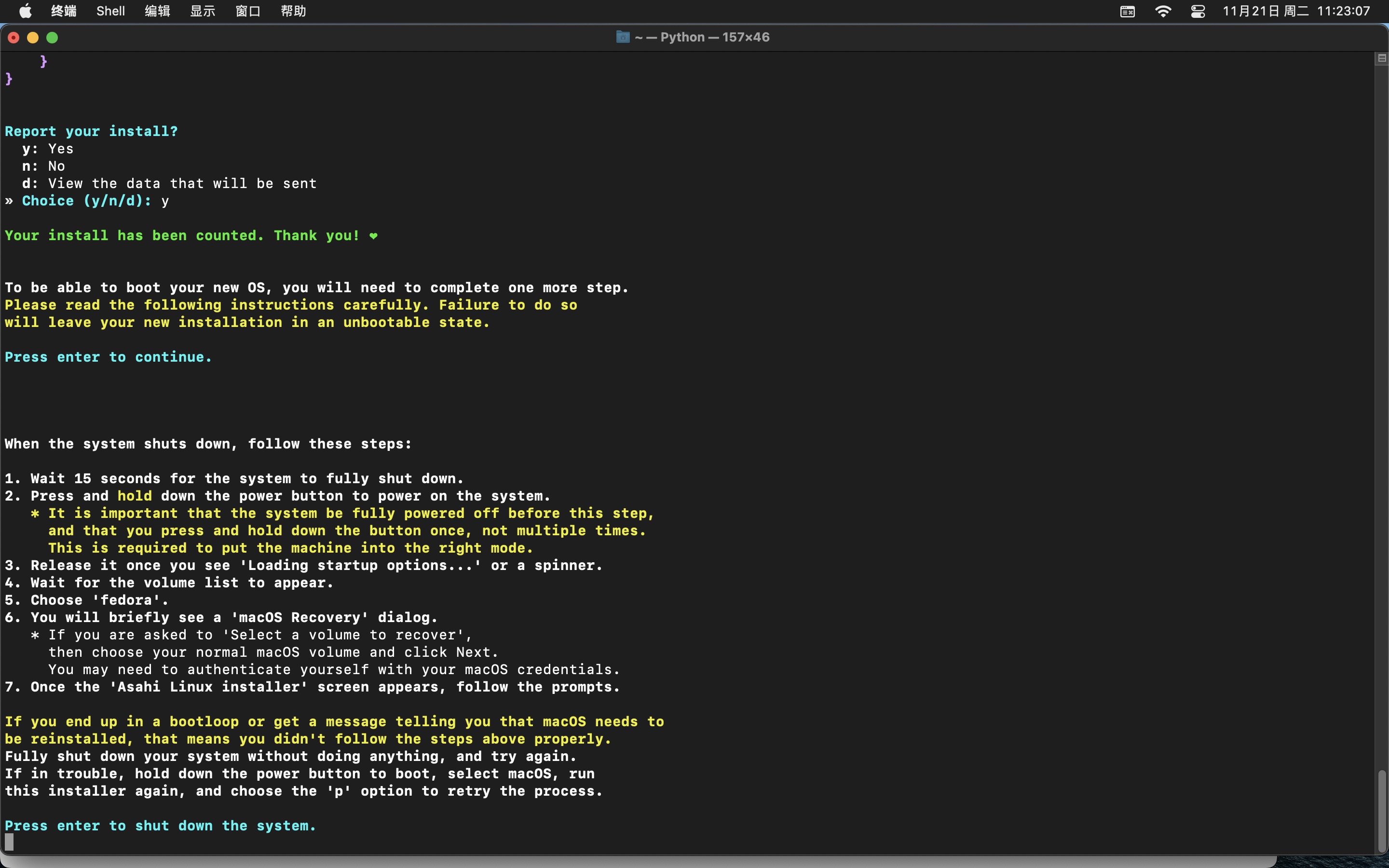
Task: Zoom the terminal with green button
Action: click(x=52, y=37)
